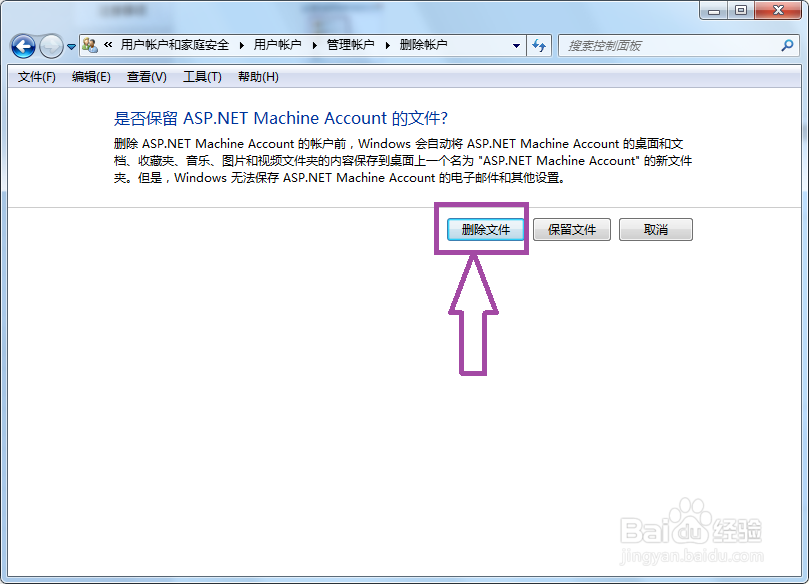Image resolution: width=809 pixels, height=584 pixels.
Task: Click the refresh button
Action: (x=539, y=46)
